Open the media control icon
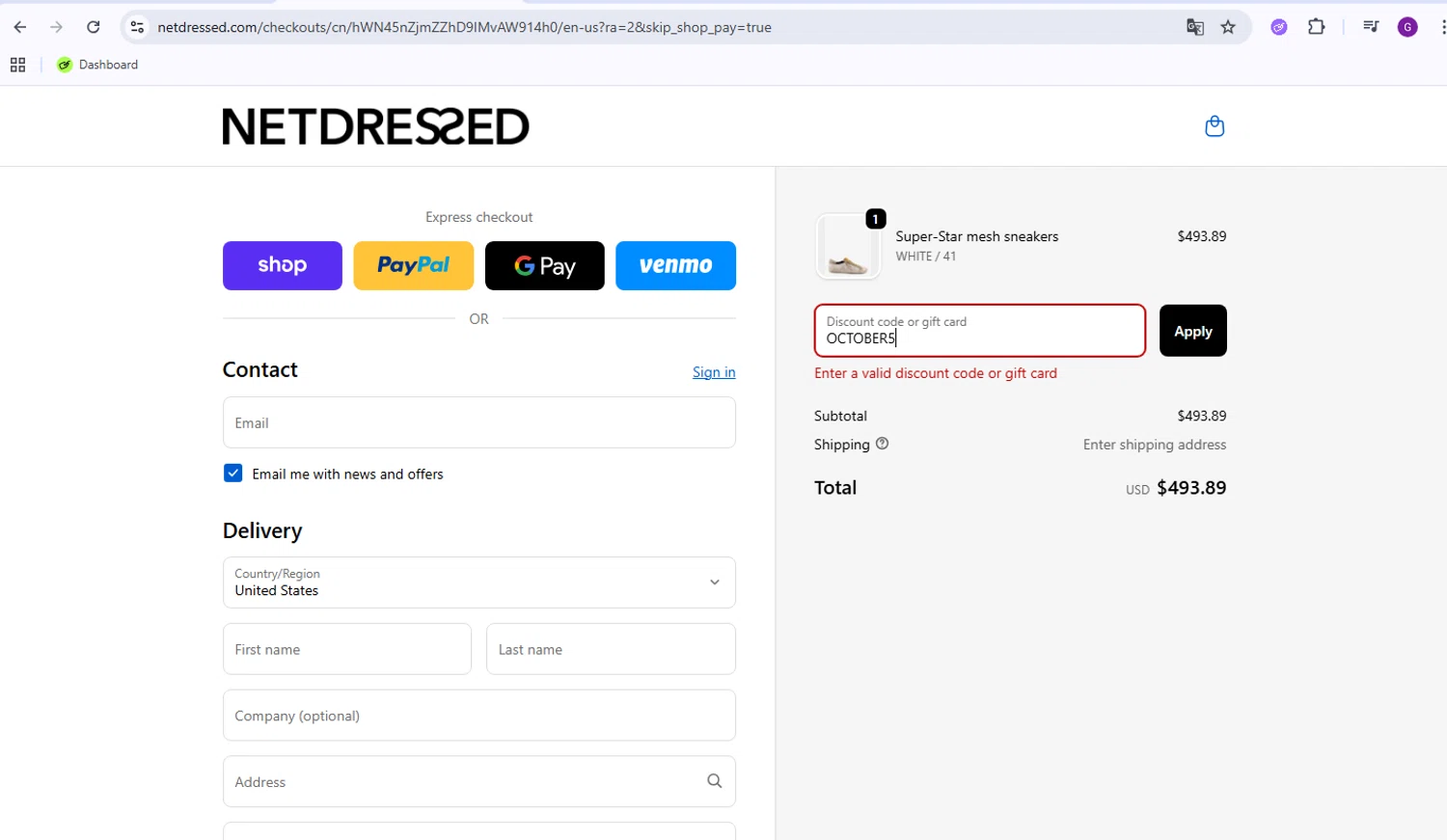 [1371, 27]
